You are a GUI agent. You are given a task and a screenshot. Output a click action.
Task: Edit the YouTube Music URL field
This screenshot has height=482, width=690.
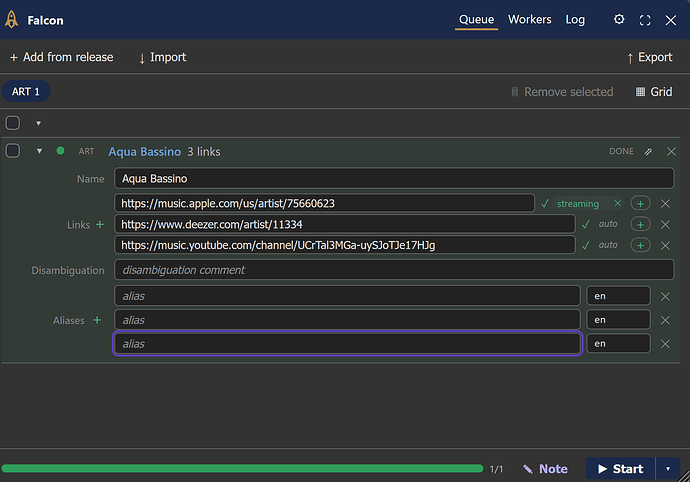(345, 245)
